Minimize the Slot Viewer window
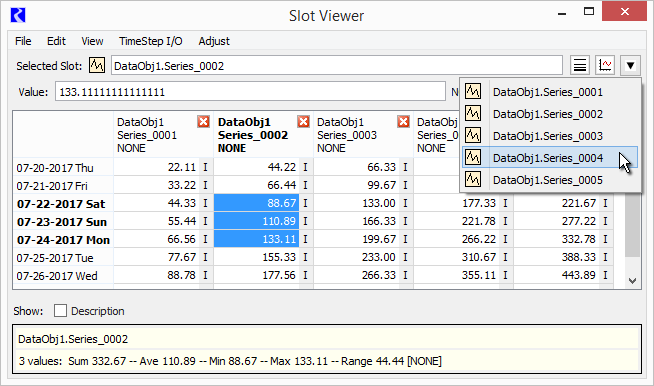This screenshot has width=654, height=386. [x=562, y=13]
